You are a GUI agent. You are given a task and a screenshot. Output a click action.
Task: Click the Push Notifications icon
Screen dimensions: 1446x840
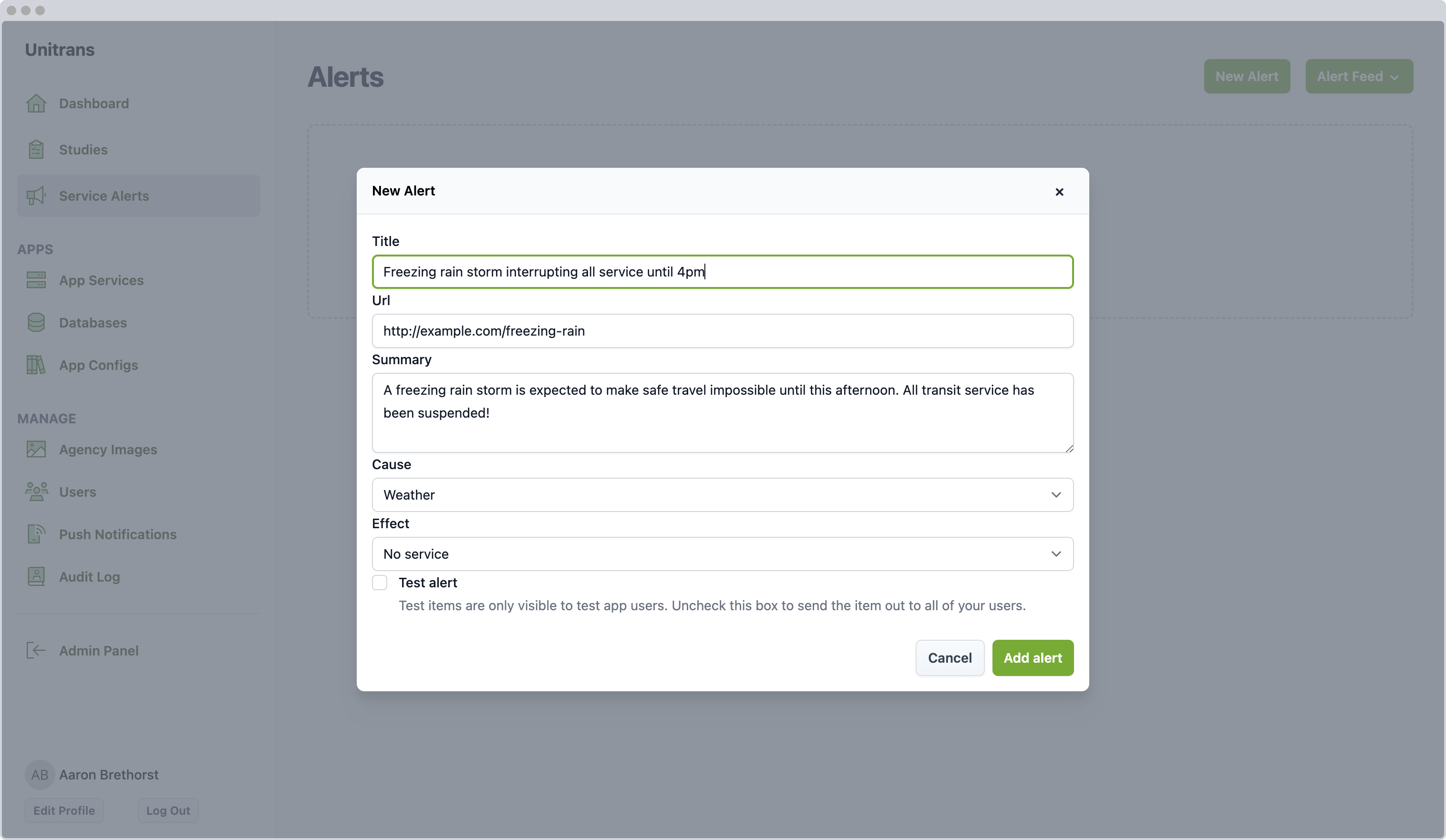[x=36, y=534]
